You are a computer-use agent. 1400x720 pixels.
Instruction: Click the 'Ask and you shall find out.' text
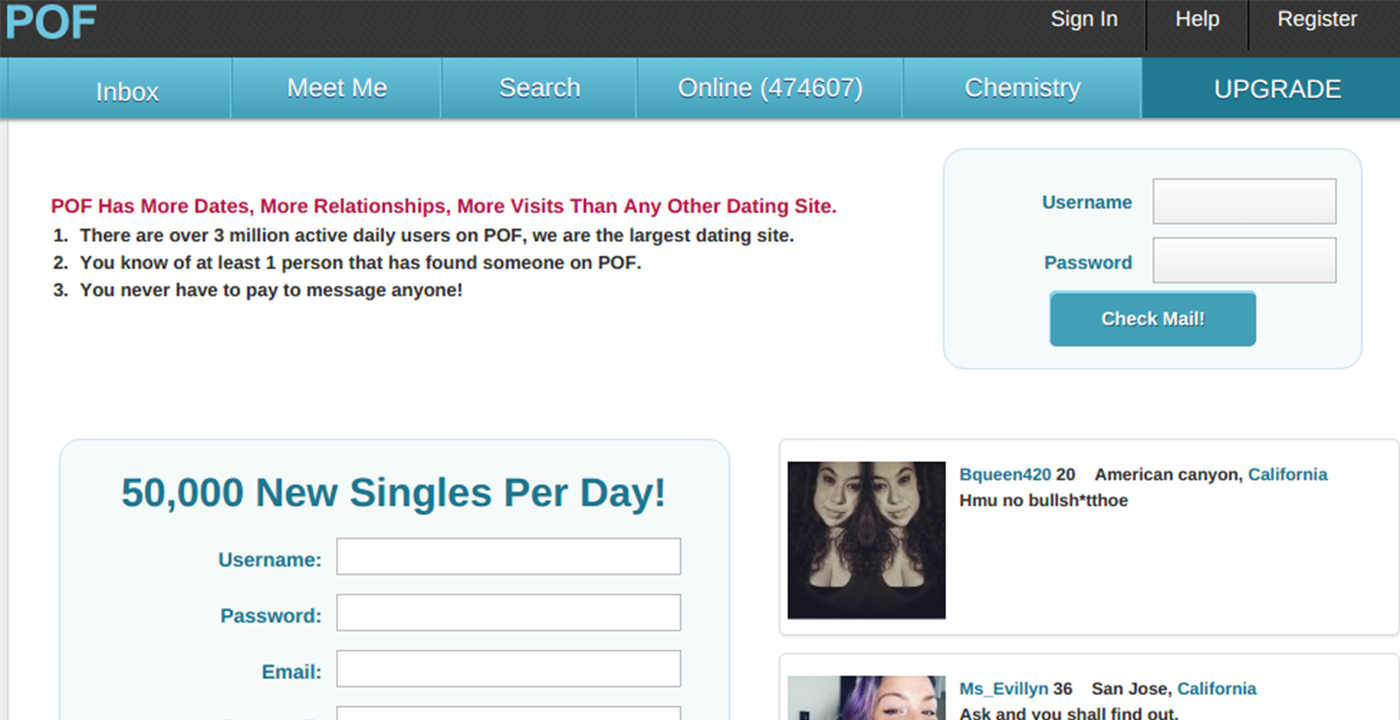click(1069, 714)
